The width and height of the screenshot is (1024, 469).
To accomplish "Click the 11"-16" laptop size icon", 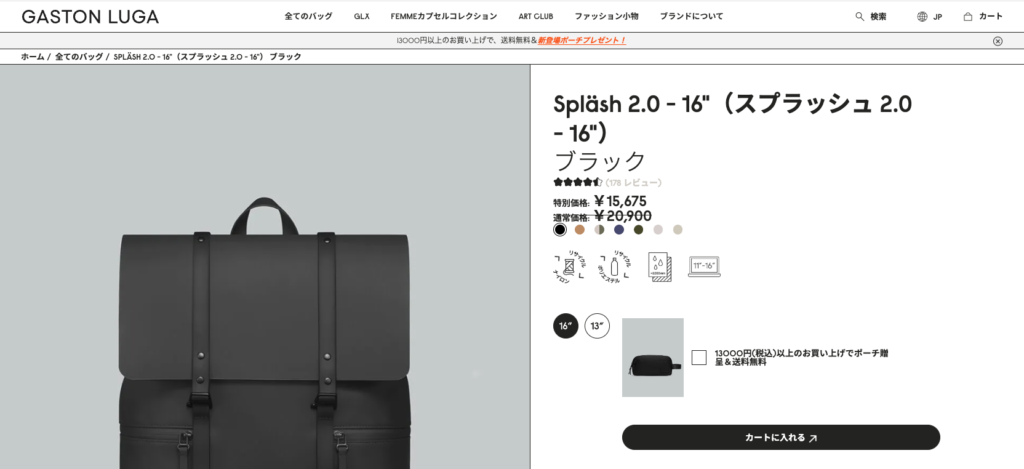I will 704,267.
